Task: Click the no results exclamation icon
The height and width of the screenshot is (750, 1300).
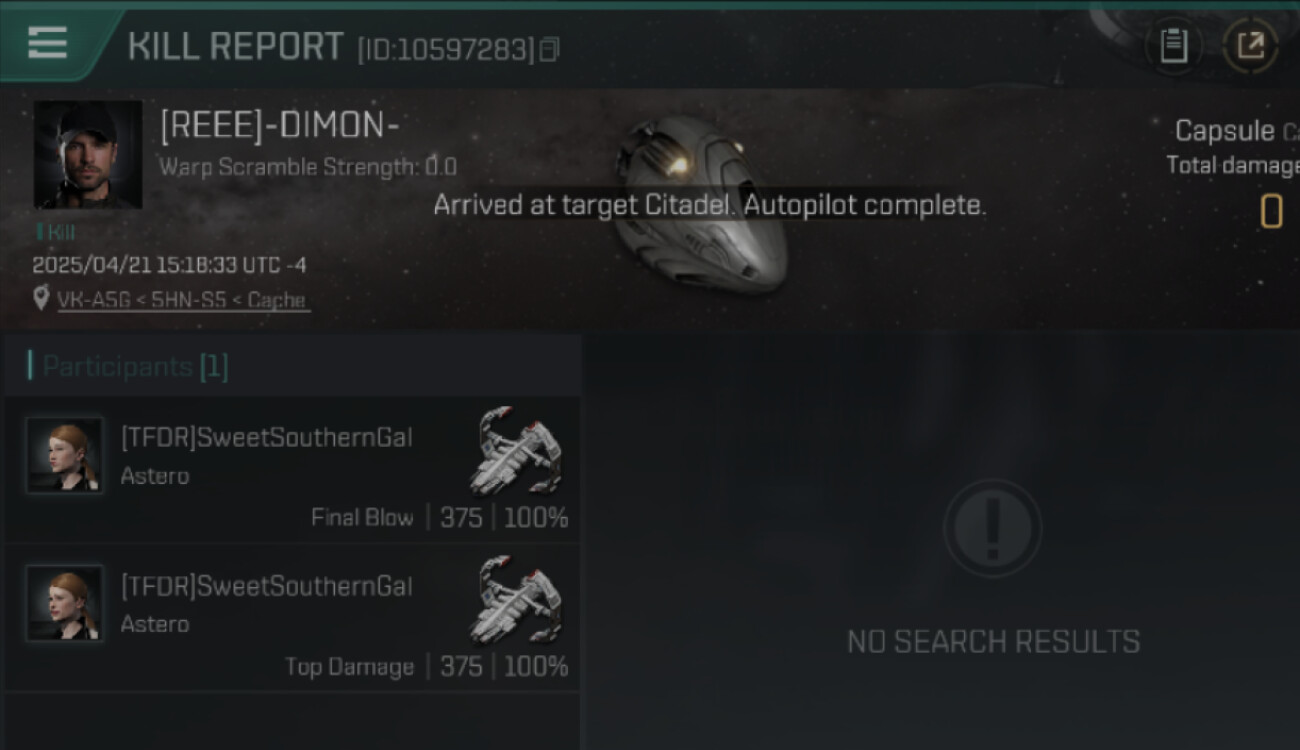Action: [992, 529]
